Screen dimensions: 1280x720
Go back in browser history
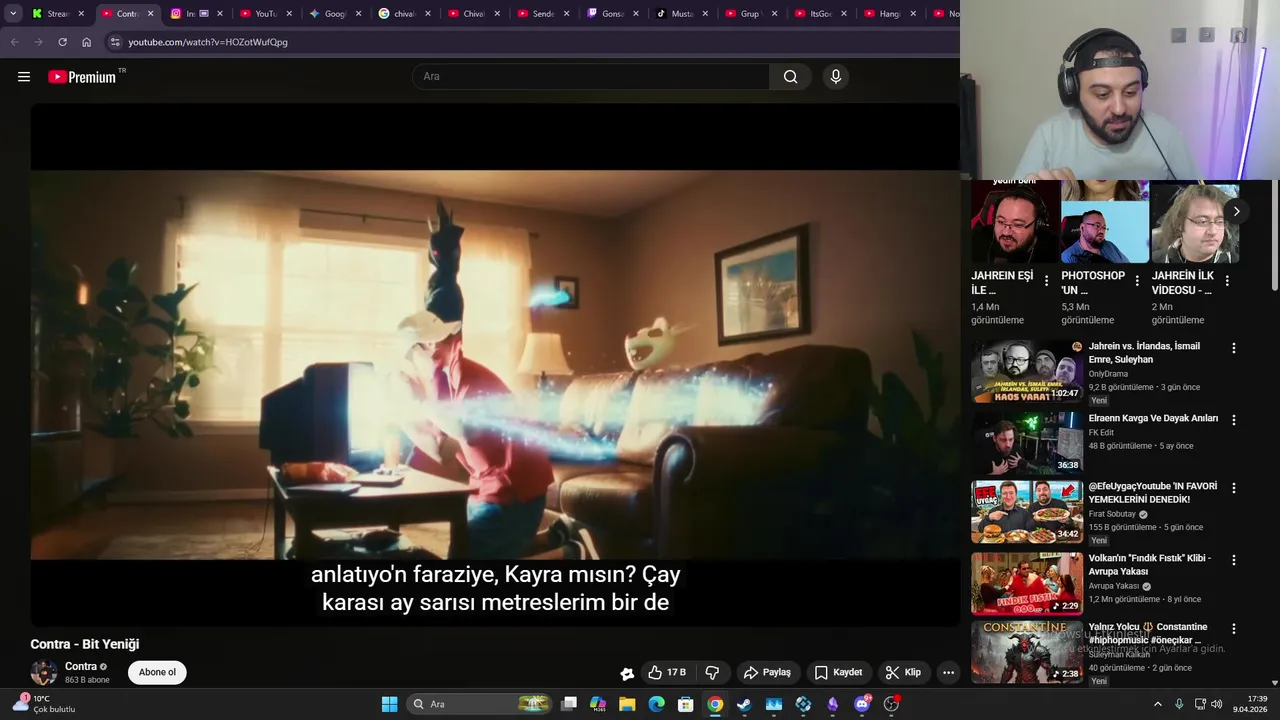(14, 42)
